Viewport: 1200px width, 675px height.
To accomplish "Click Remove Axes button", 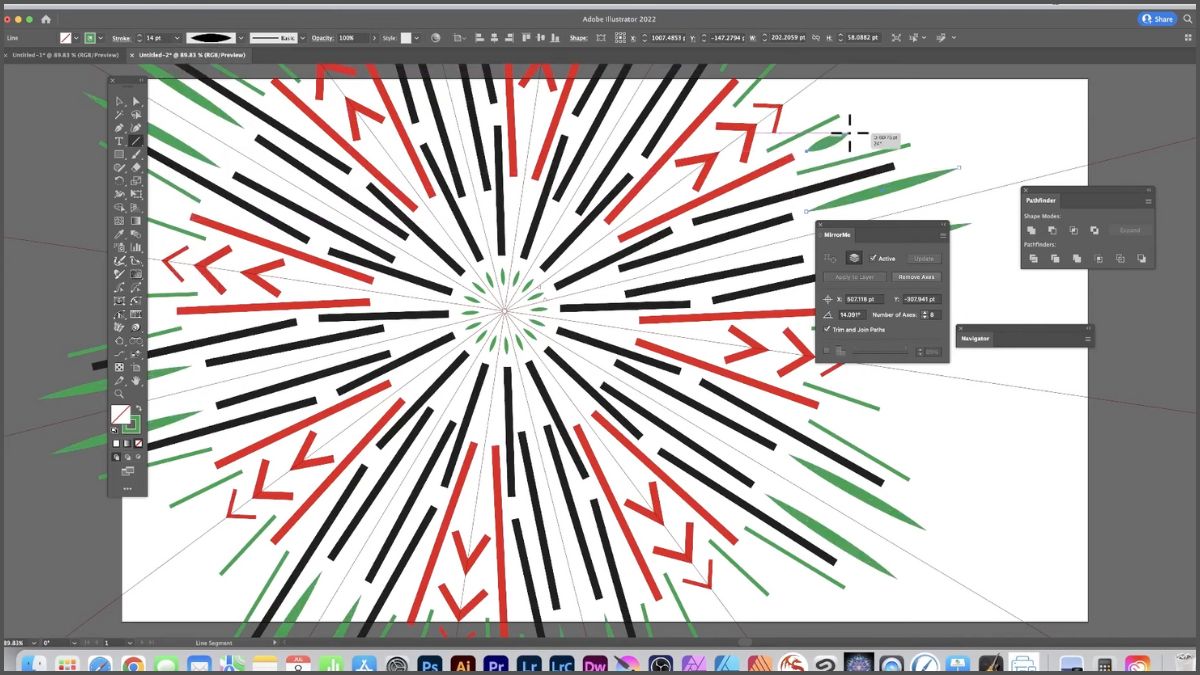I will pyautogui.click(x=916, y=277).
